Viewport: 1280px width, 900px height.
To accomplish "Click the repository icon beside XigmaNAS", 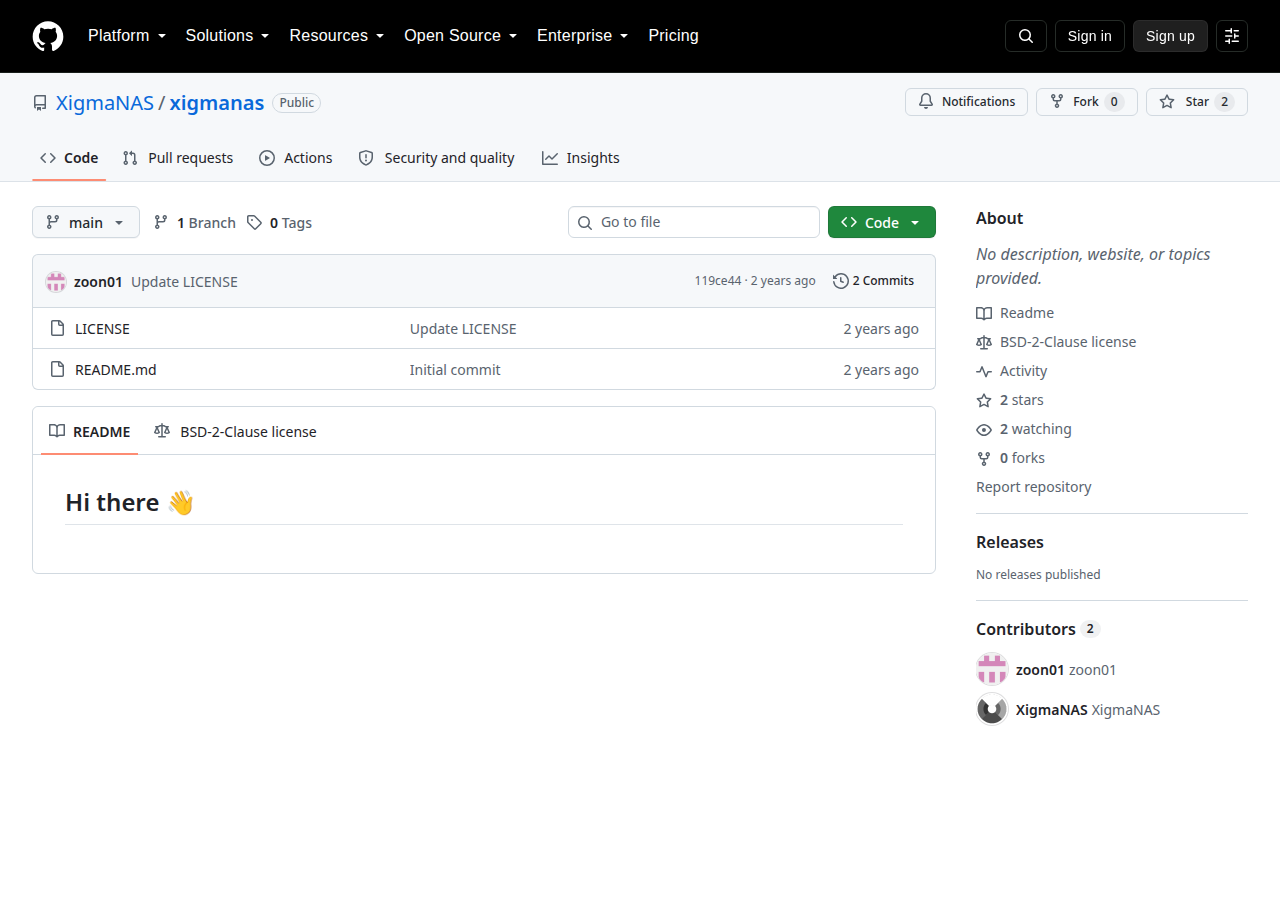I will tap(40, 103).
